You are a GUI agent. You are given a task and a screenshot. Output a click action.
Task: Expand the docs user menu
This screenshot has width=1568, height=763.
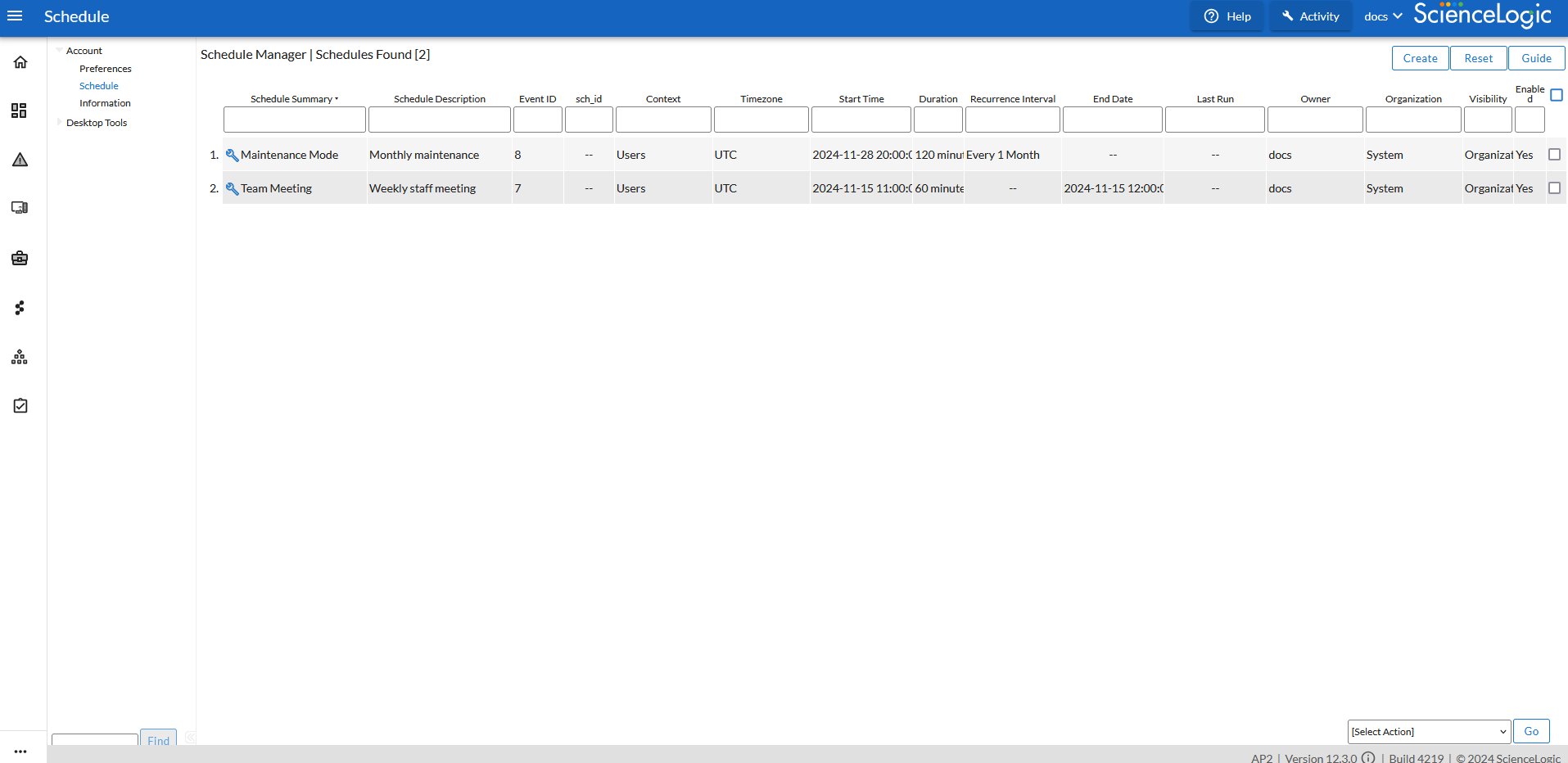(1383, 16)
